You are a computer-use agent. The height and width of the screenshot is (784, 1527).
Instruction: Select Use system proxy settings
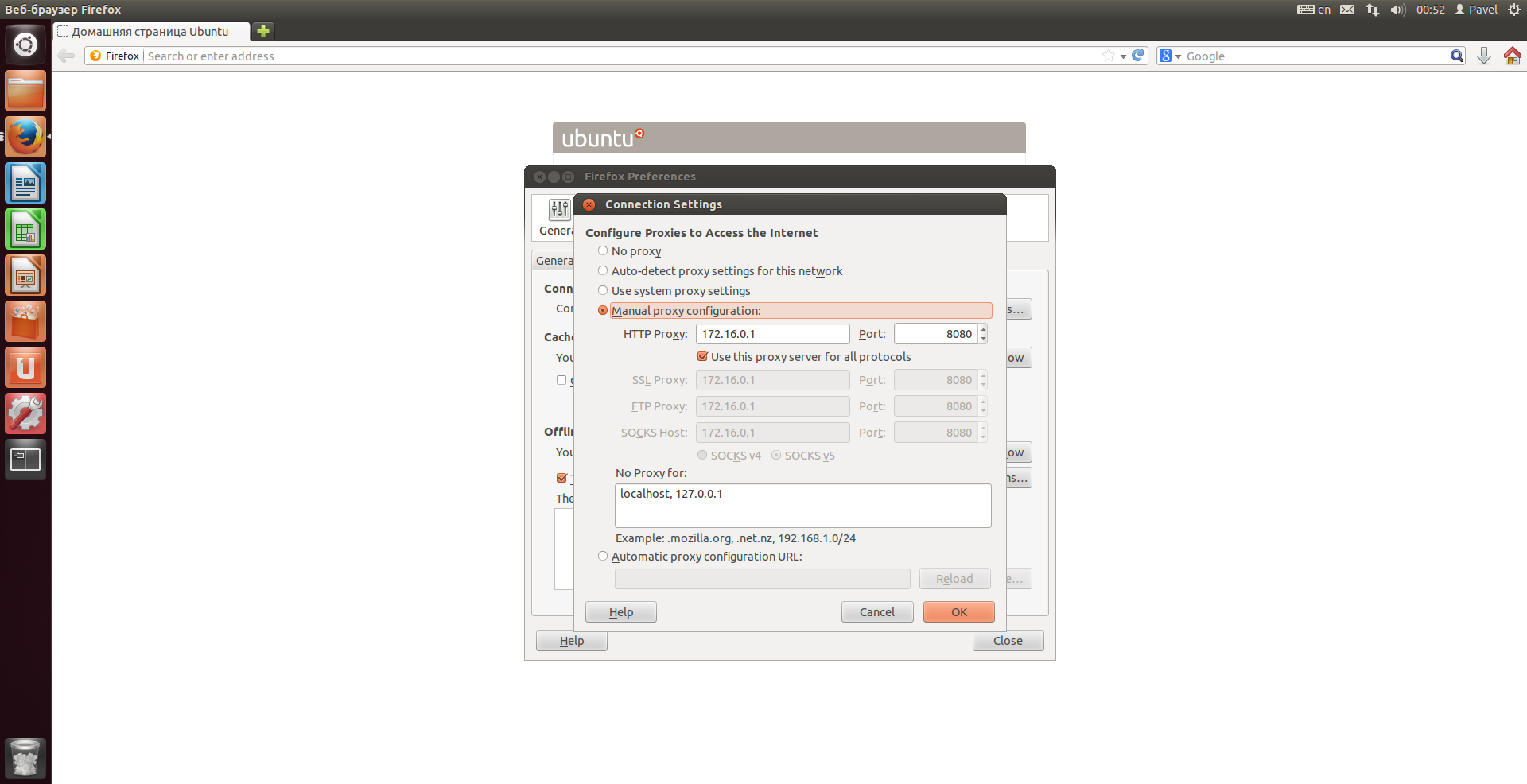603,291
